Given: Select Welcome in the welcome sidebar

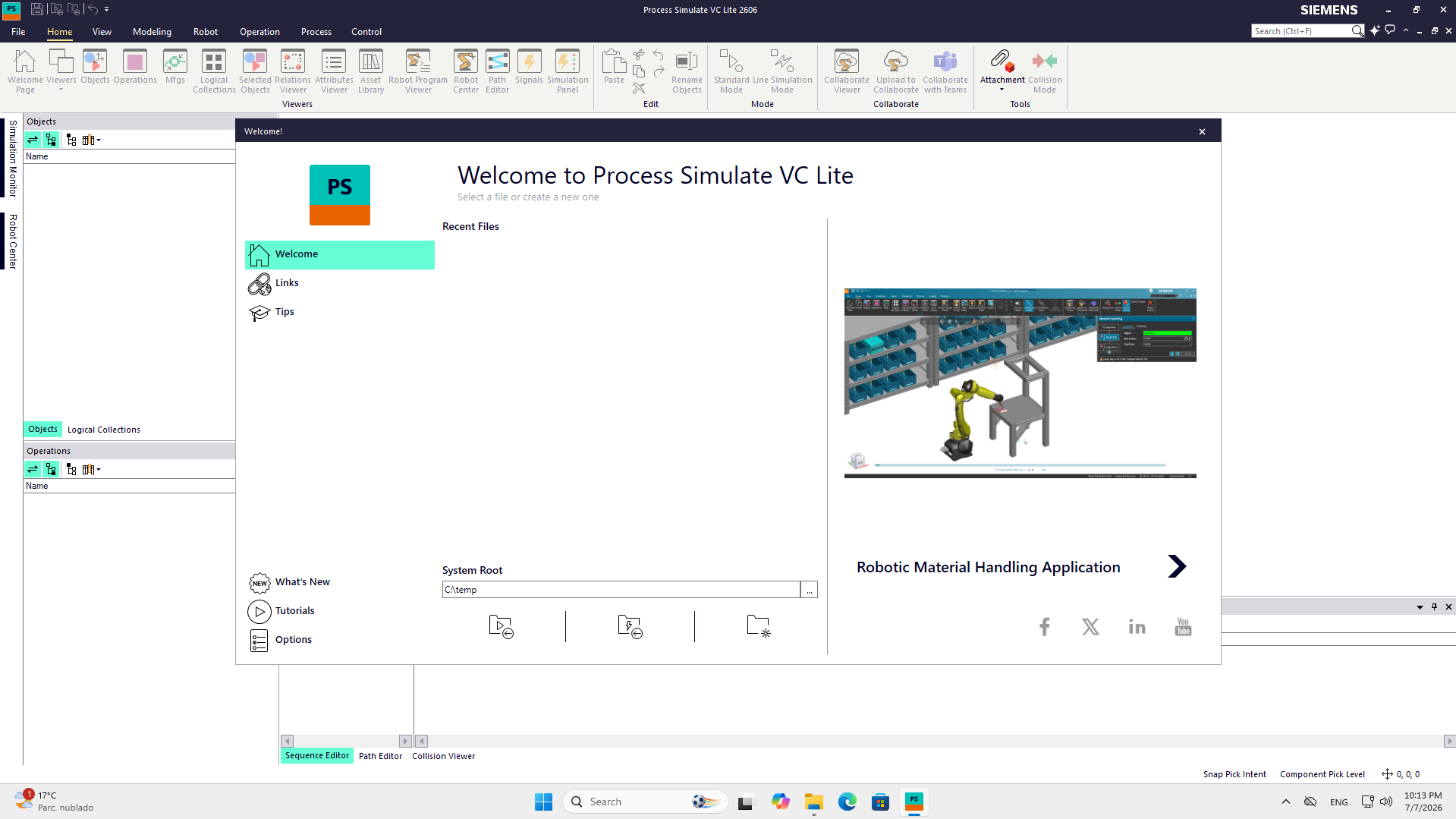Looking at the screenshot, I should click(340, 255).
